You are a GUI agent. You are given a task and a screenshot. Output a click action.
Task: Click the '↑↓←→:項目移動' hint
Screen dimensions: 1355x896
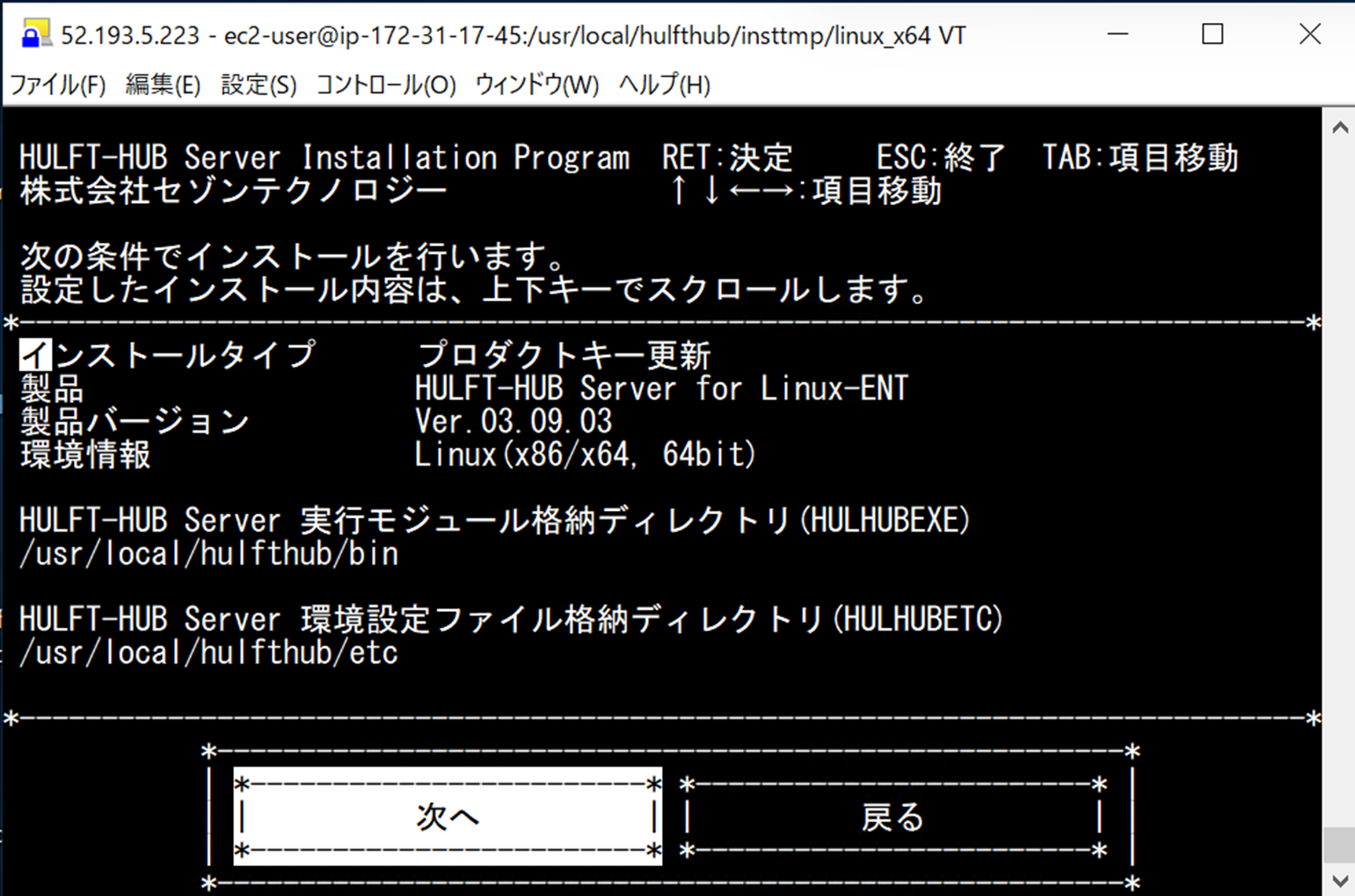[805, 191]
